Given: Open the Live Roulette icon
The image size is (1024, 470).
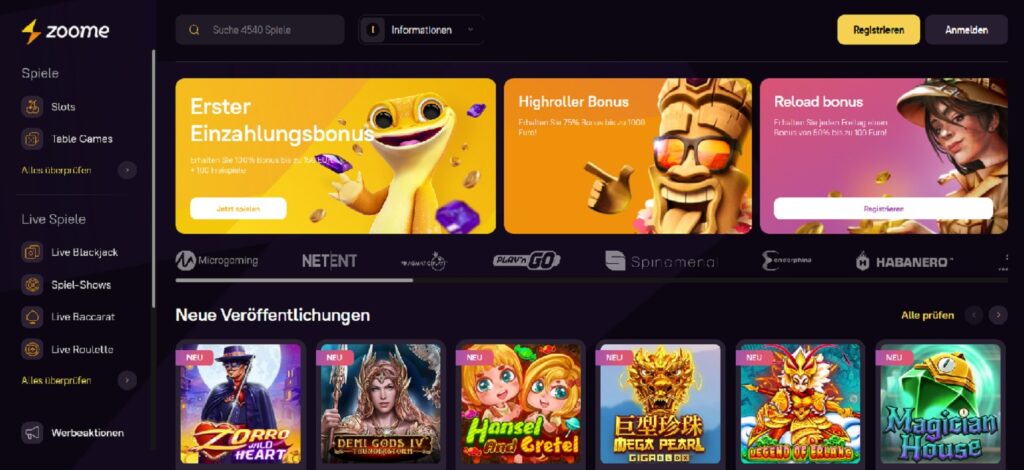Looking at the screenshot, I should (x=32, y=349).
